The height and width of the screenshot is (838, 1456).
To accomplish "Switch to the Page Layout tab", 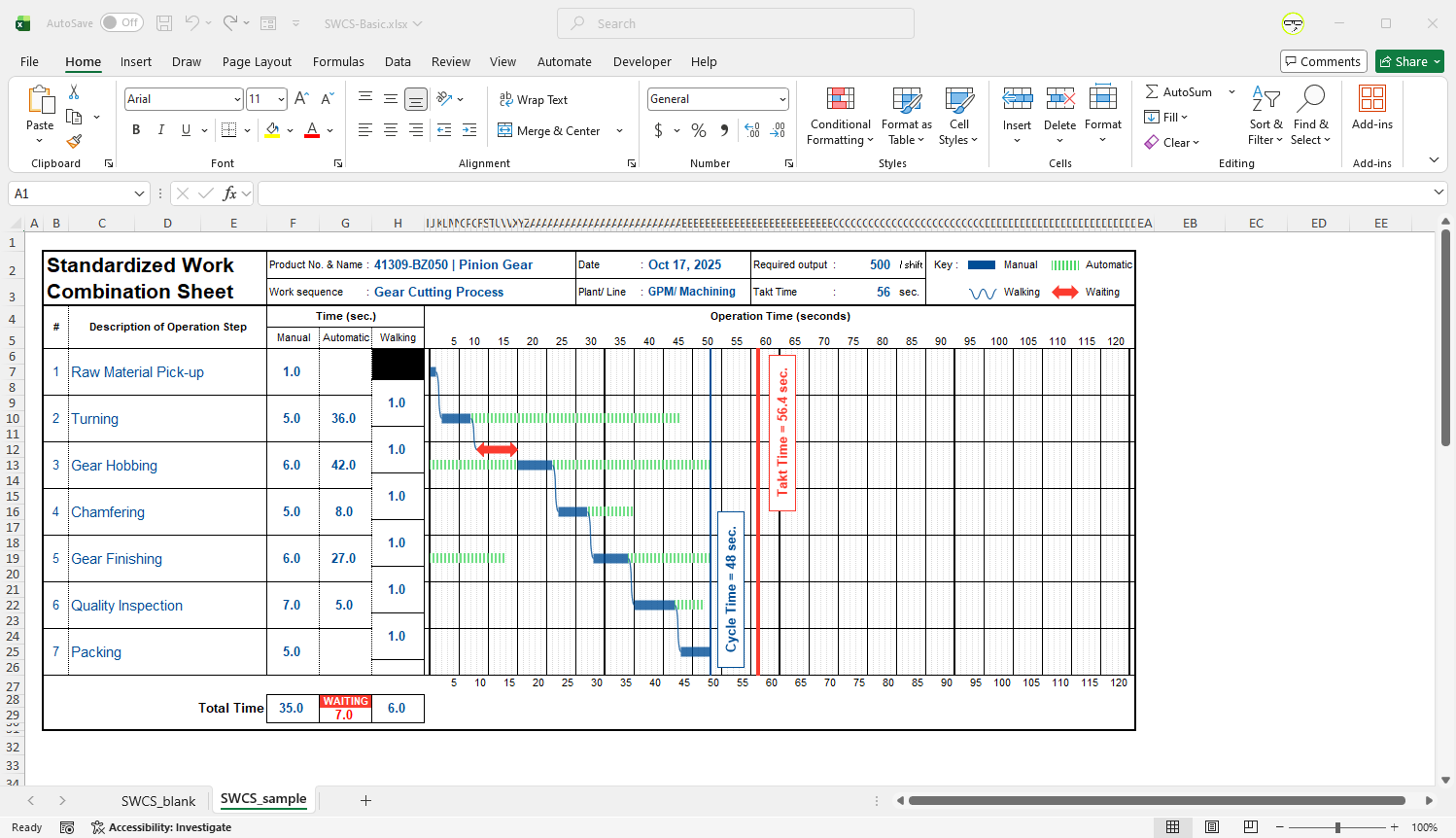I will click(257, 61).
